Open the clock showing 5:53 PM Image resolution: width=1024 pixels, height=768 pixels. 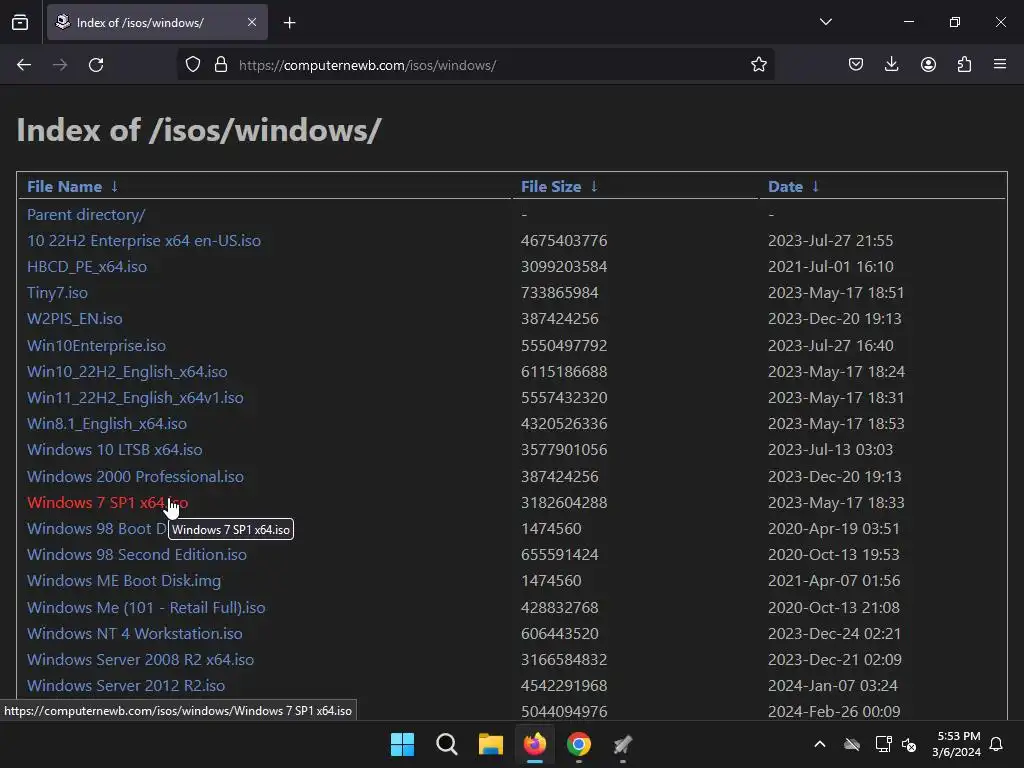[956, 744]
